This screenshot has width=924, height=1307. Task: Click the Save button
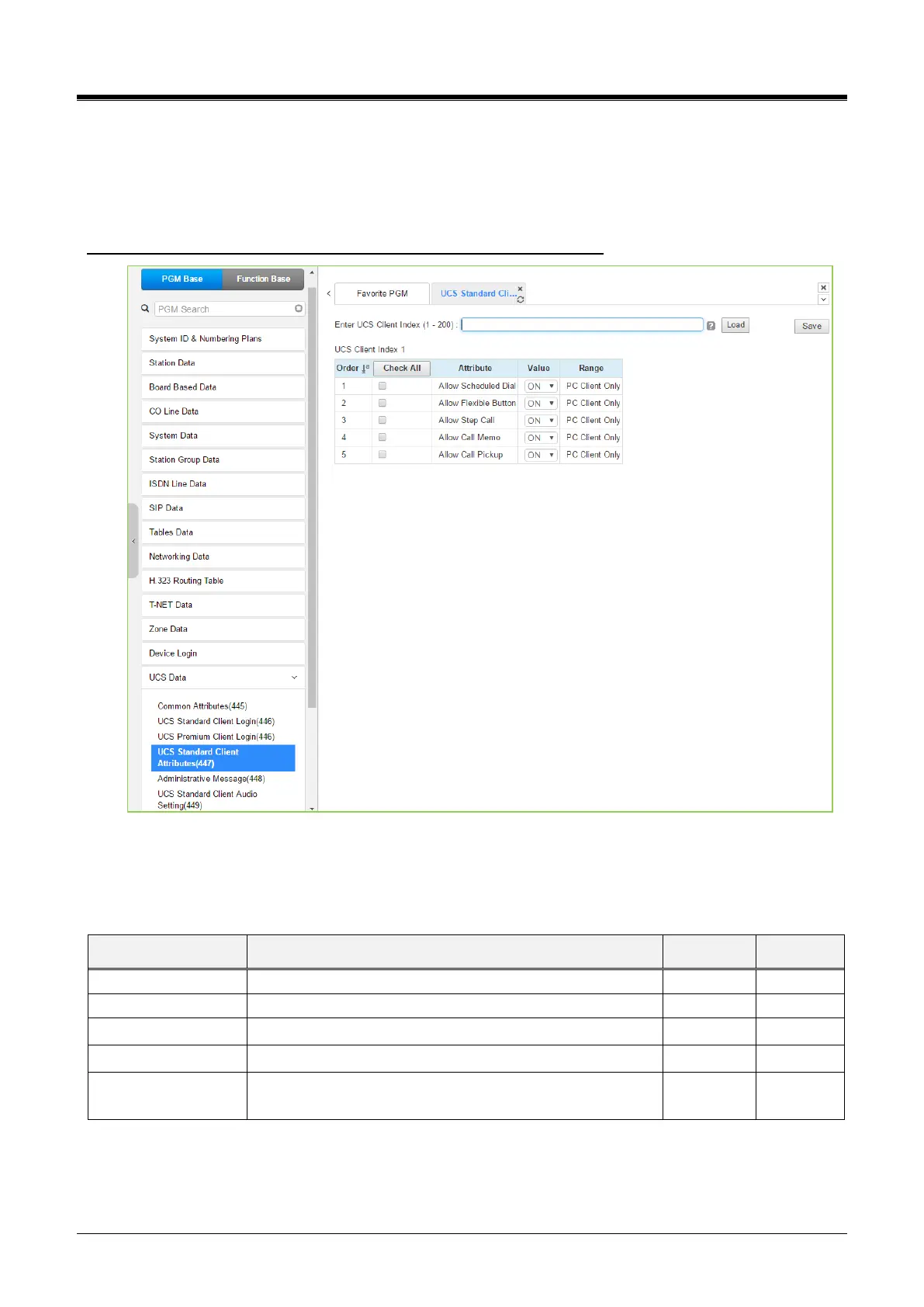tap(812, 326)
